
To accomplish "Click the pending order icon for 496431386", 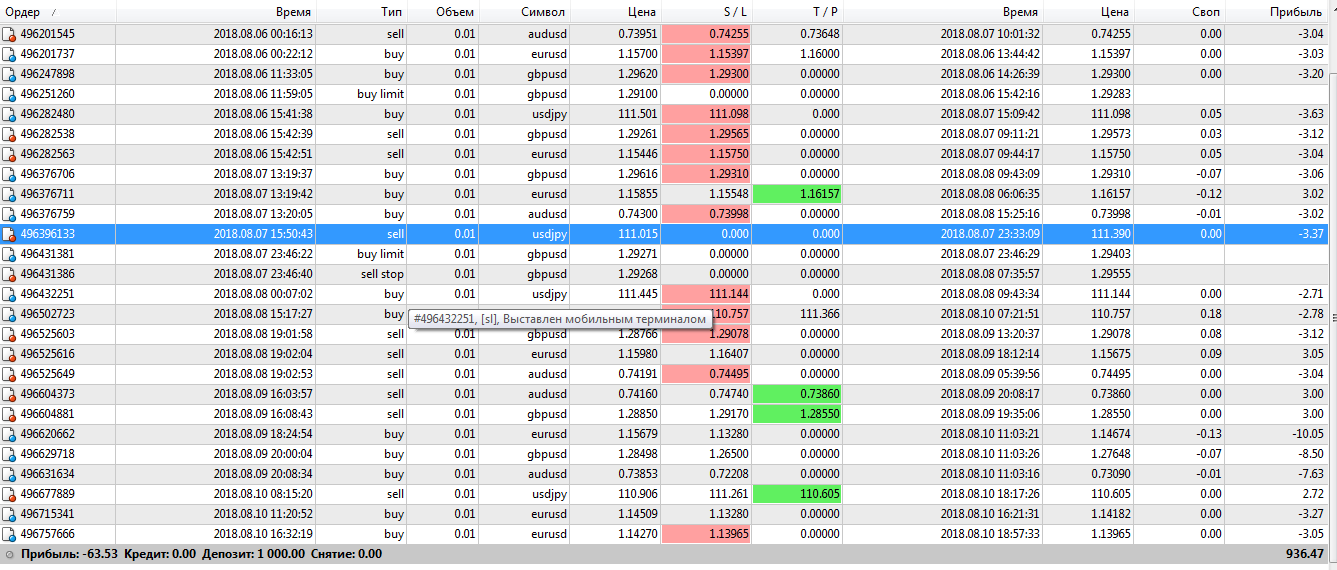I will pyautogui.click(x=9, y=274).
